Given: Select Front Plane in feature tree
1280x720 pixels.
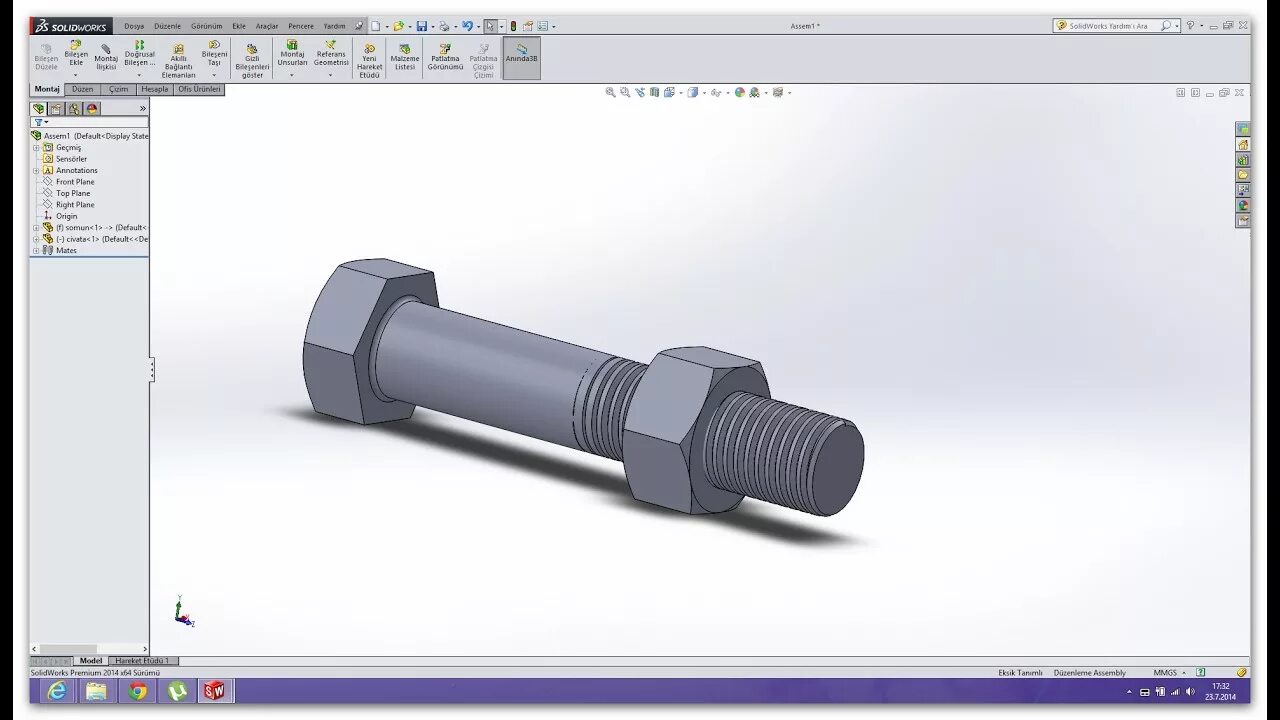Looking at the screenshot, I should [x=75, y=182].
